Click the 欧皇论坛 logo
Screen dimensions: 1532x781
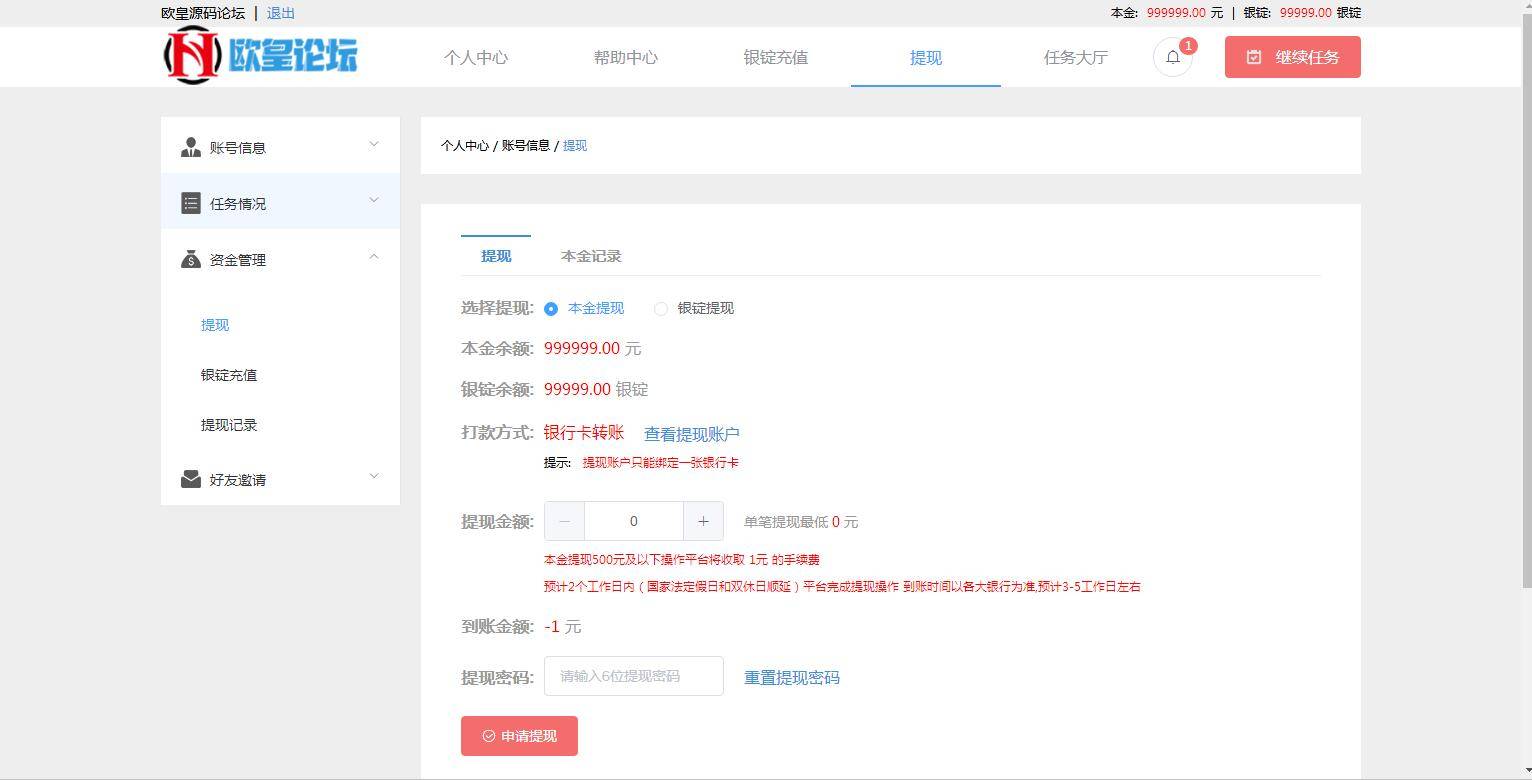260,56
